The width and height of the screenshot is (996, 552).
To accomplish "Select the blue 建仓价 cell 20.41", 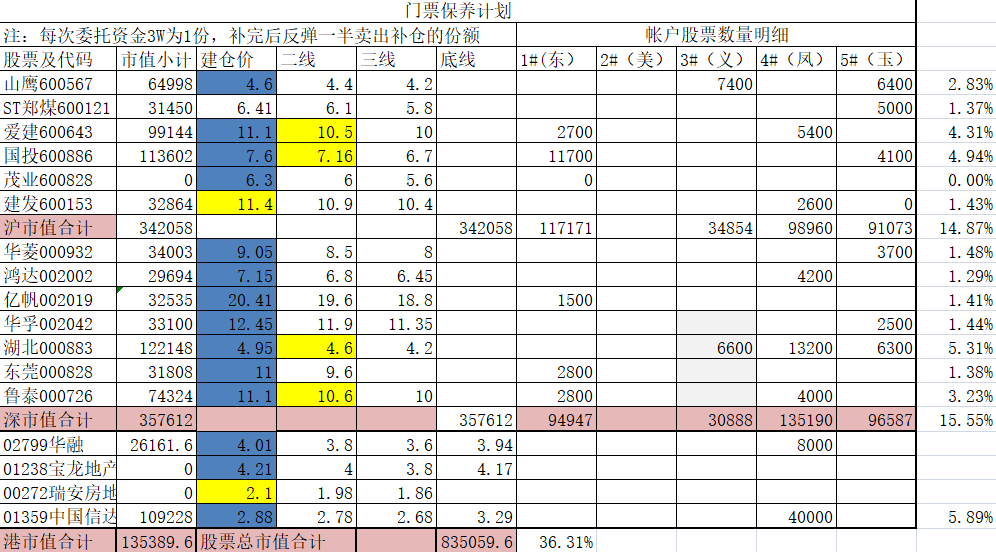I will coord(236,300).
